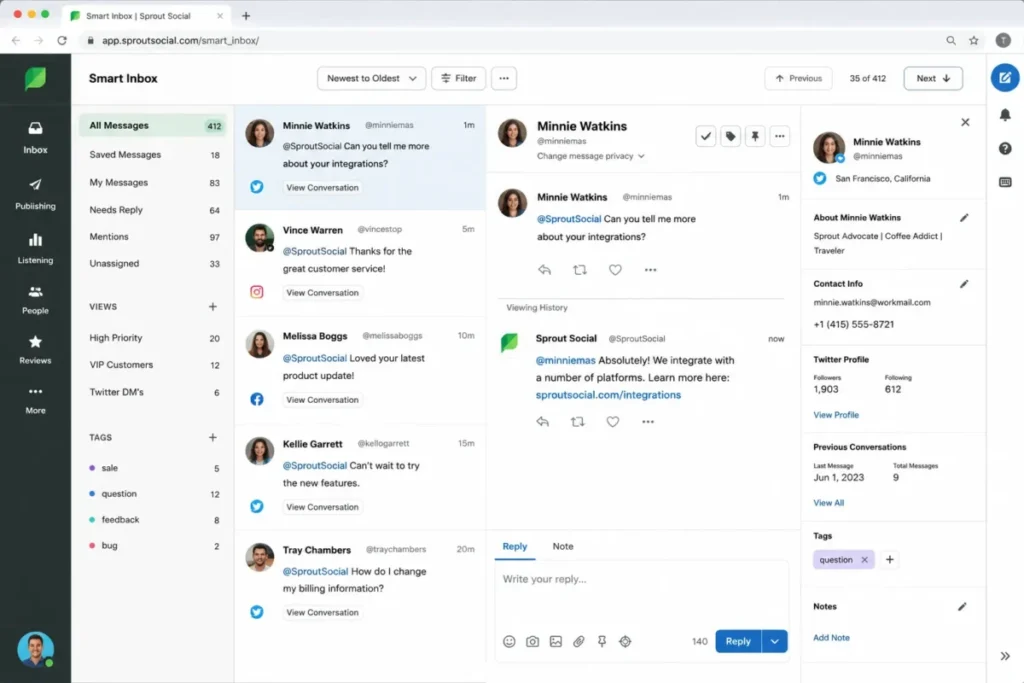Edit the About Minnie Watkins section
The image size is (1024, 683).
coord(964,217)
